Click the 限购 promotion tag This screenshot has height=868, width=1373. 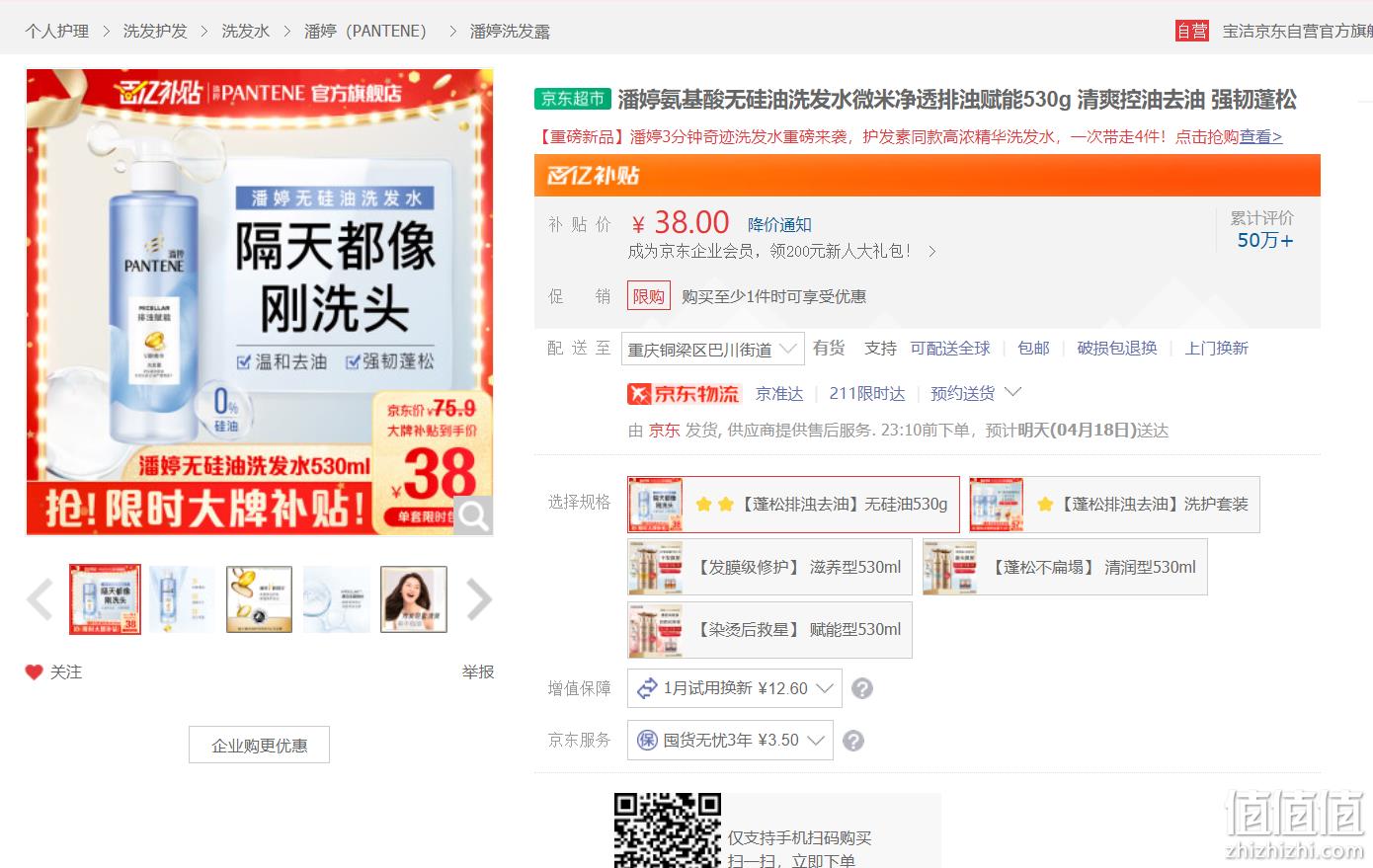point(649,296)
